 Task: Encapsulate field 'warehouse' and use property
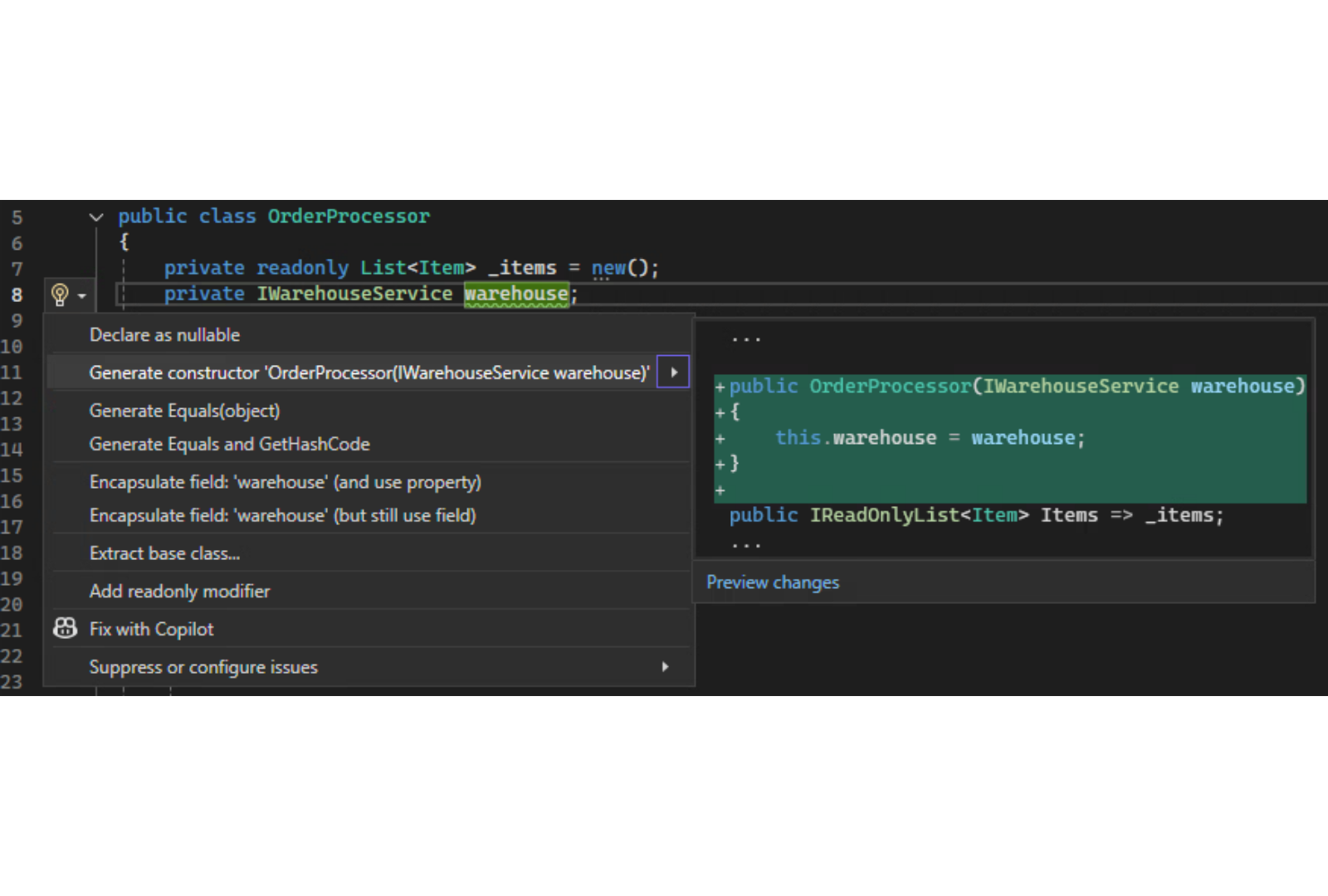[285, 483]
